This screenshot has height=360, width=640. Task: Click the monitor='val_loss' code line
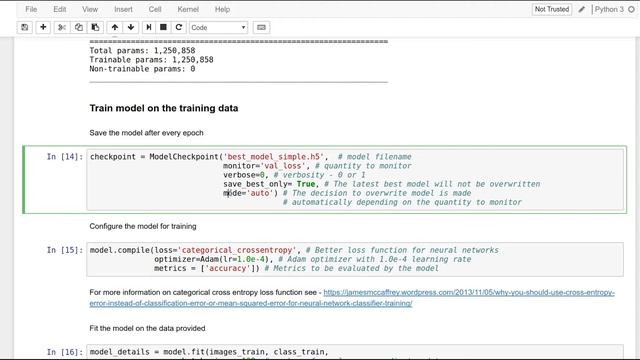click(317, 166)
